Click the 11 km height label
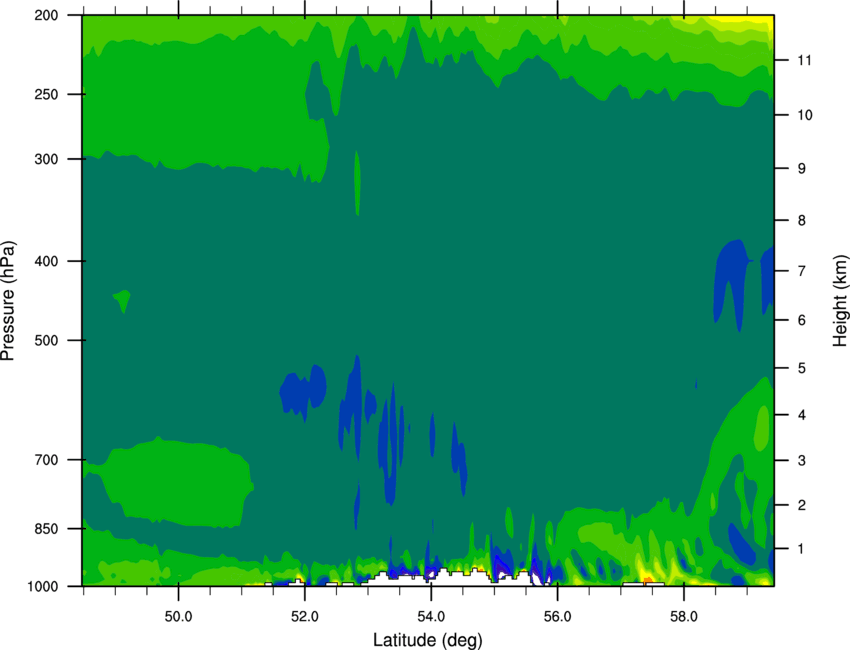The height and width of the screenshot is (650, 850). [804, 60]
